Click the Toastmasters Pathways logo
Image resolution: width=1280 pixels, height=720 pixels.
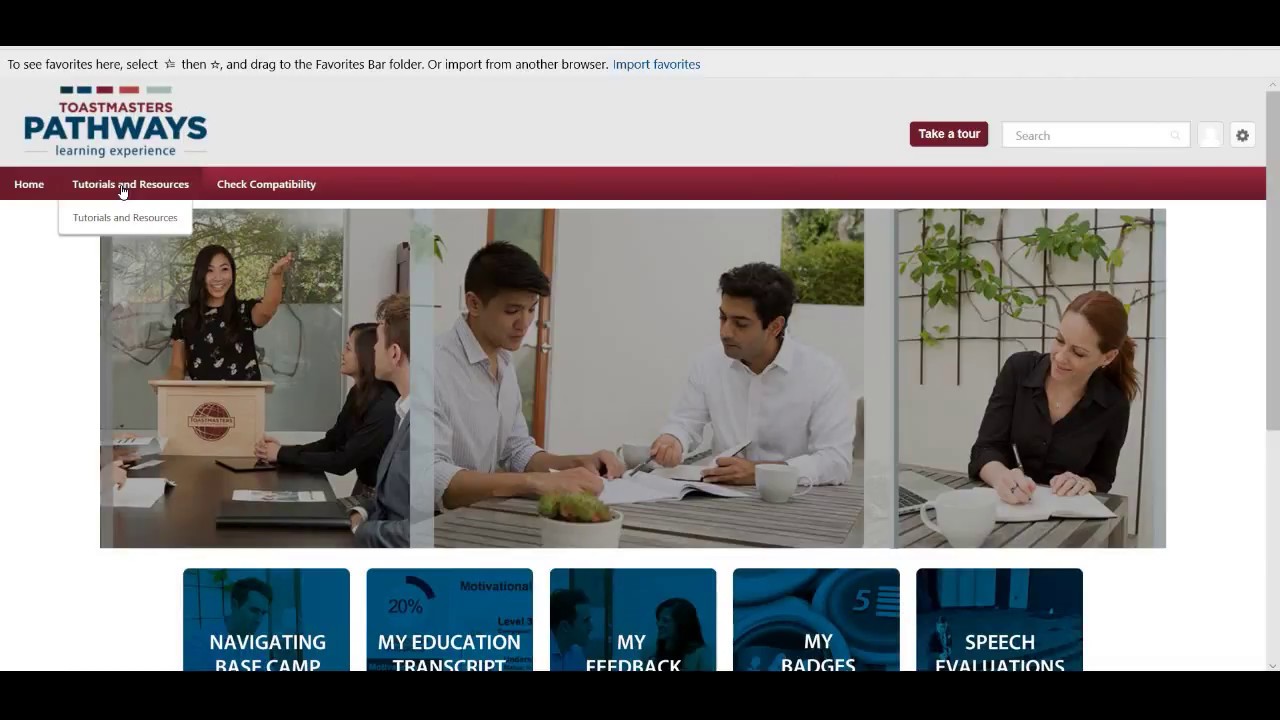(x=115, y=122)
